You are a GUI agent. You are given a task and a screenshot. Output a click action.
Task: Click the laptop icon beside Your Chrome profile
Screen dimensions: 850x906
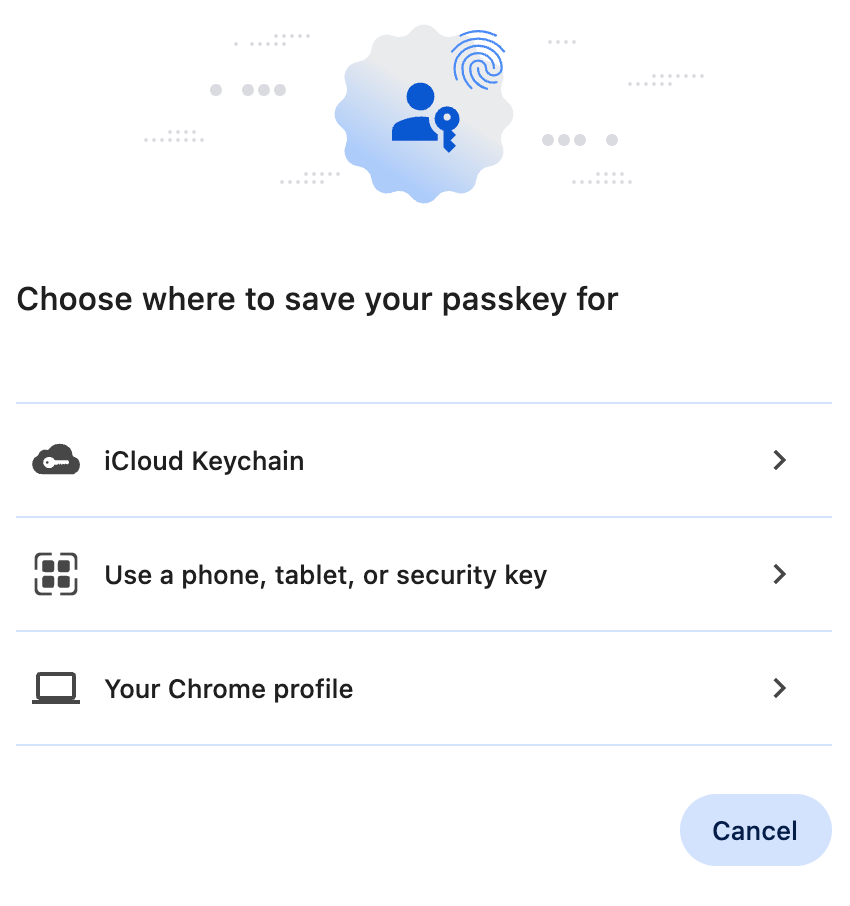pyautogui.click(x=56, y=688)
